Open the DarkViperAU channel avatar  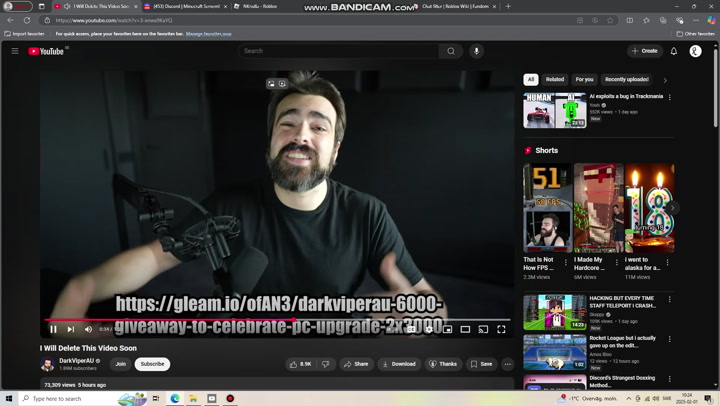(x=47, y=364)
